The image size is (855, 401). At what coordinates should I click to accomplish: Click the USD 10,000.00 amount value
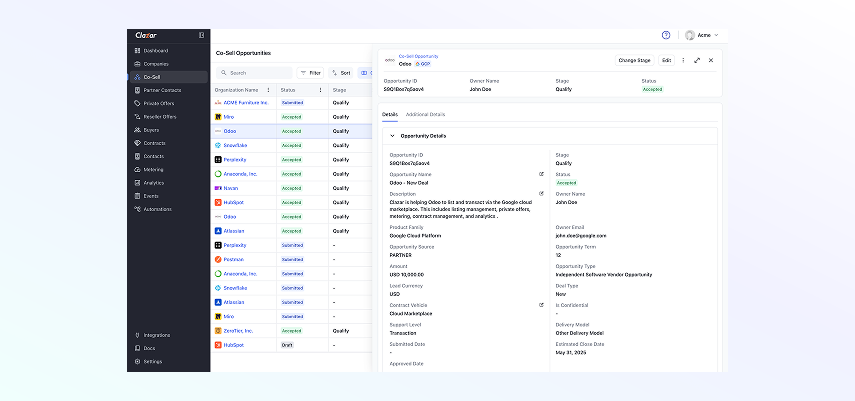406,274
